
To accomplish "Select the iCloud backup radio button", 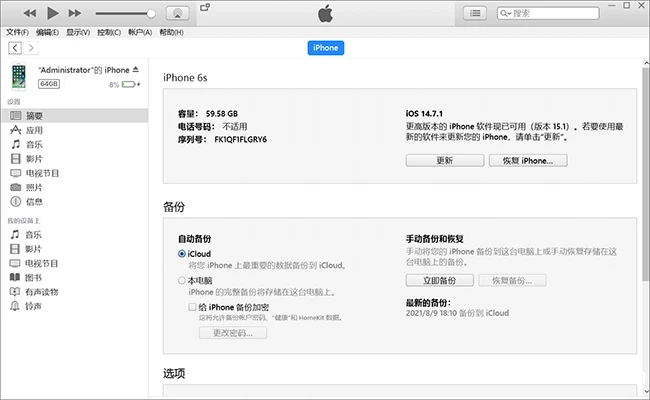I will tap(182, 254).
